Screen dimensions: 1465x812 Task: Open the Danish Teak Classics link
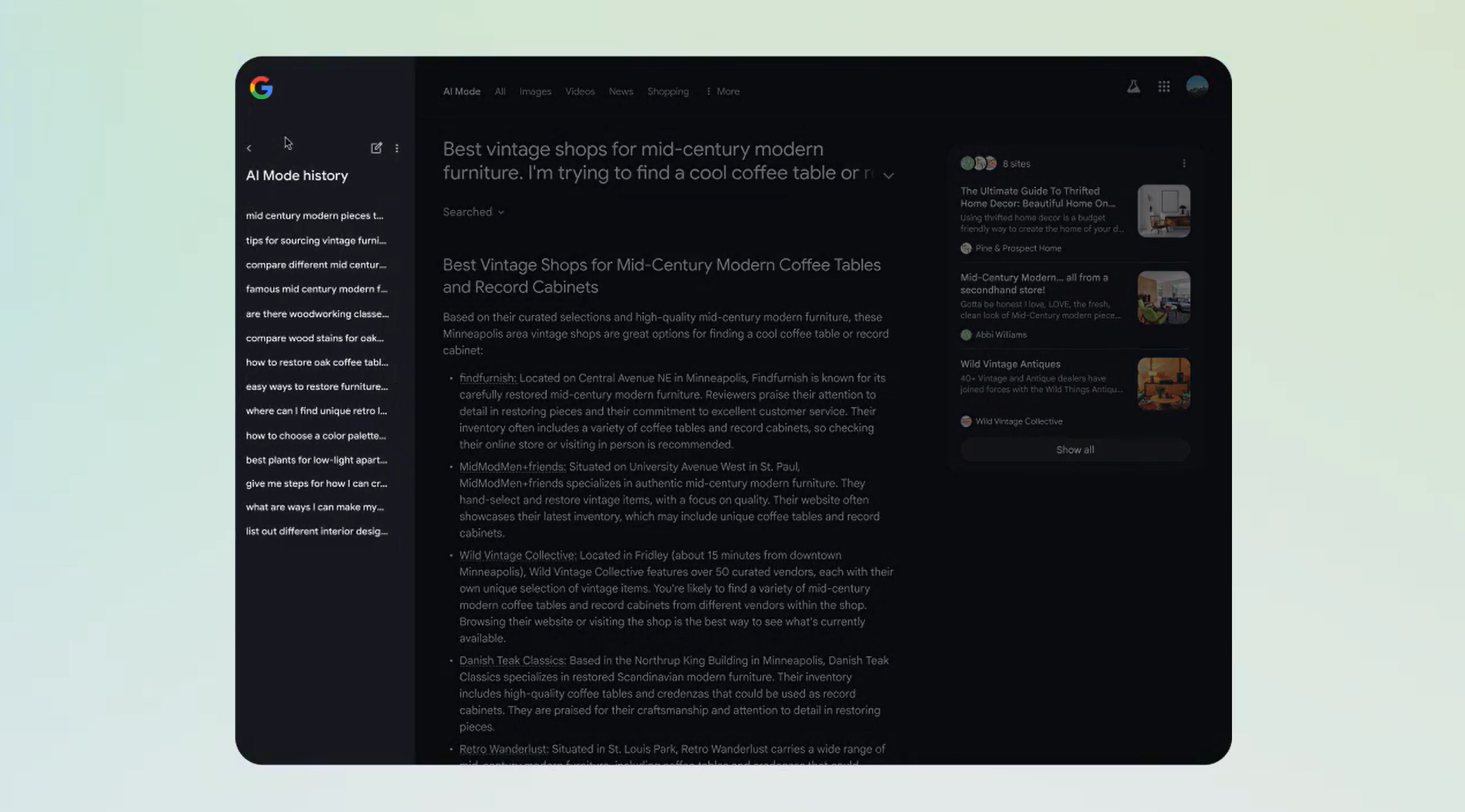click(x=511, y=661)
